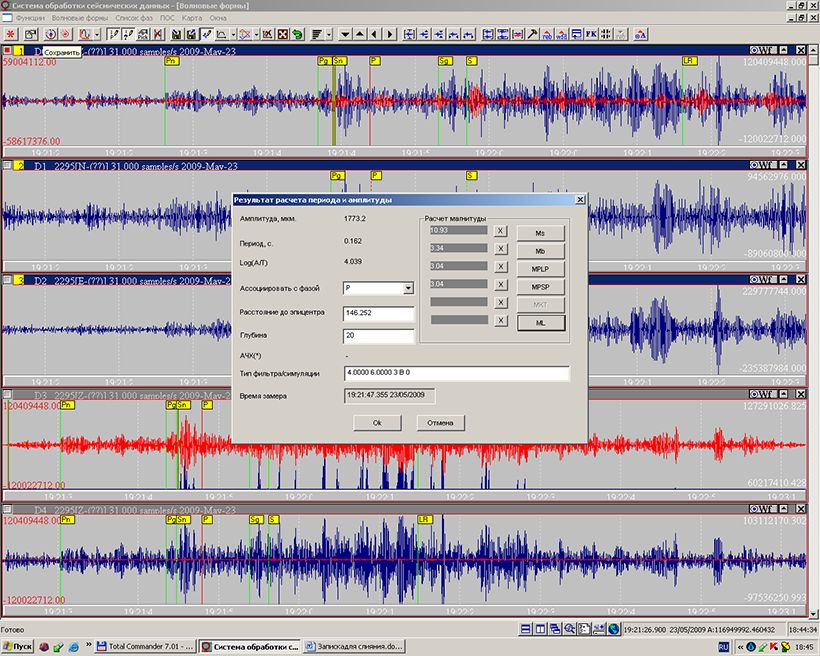
Task: Click the scroll-up triangle toolbar icon
Action: (359, 34)
